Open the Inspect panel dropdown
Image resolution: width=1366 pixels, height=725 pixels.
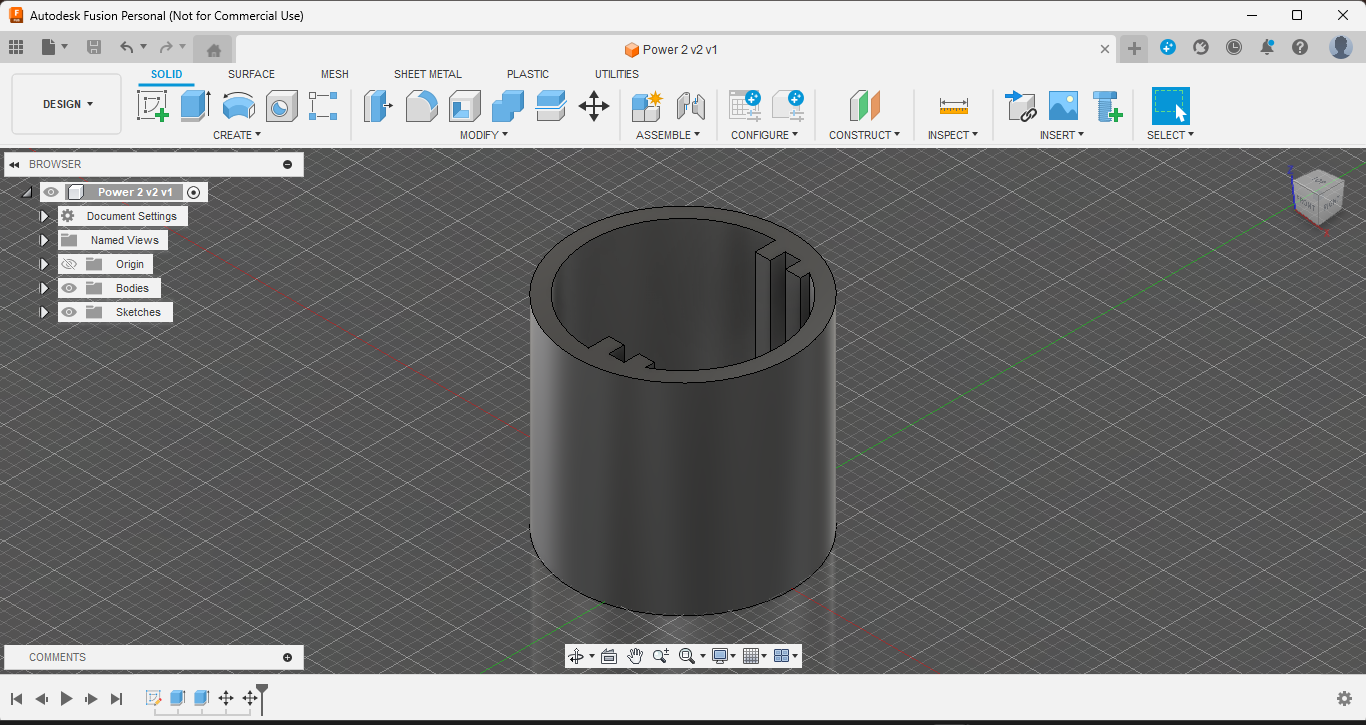(953, 135)
